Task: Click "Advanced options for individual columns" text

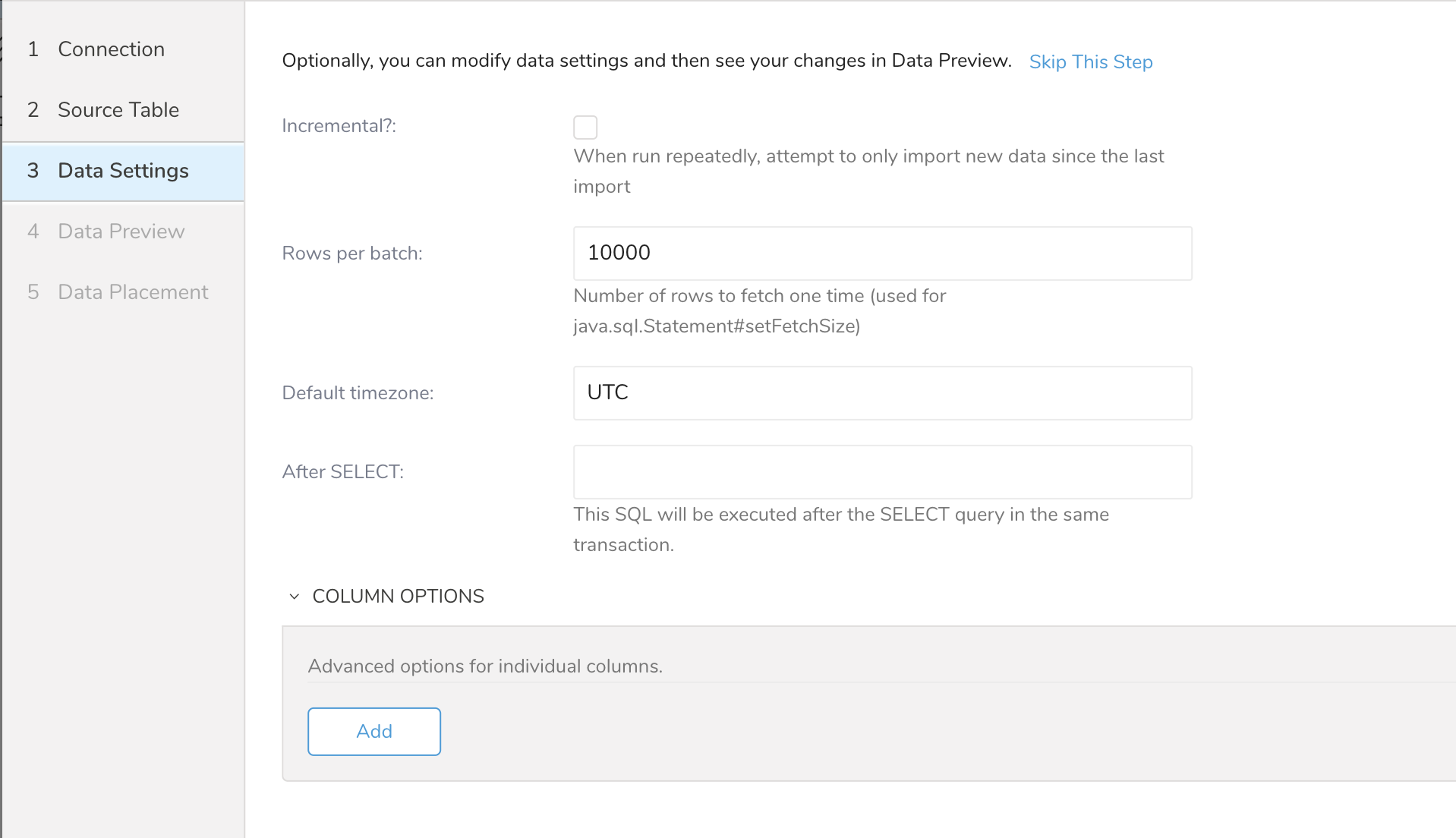Action: pyautogui.click(x=485, y=666)
